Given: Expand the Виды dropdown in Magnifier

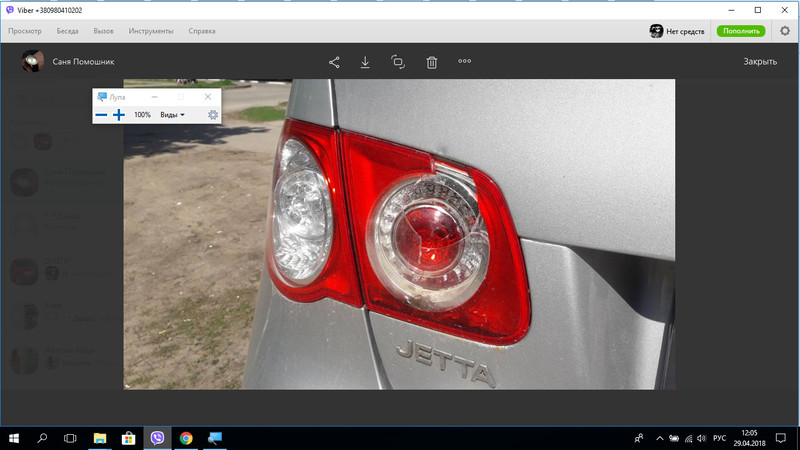Looking at the screenshot, I should click(x=172, y=115).
